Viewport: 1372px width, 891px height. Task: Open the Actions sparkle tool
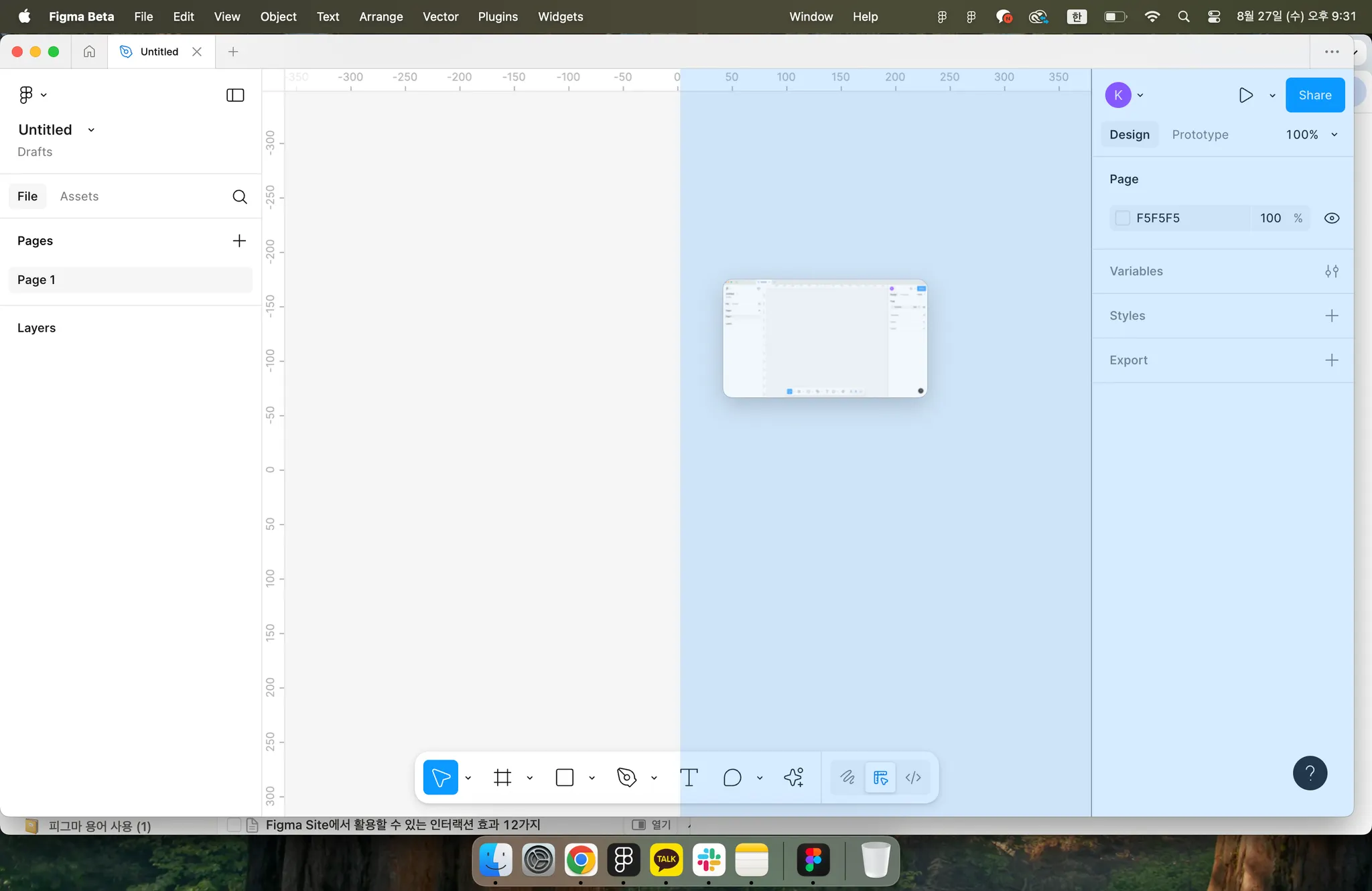click(794, 777)
